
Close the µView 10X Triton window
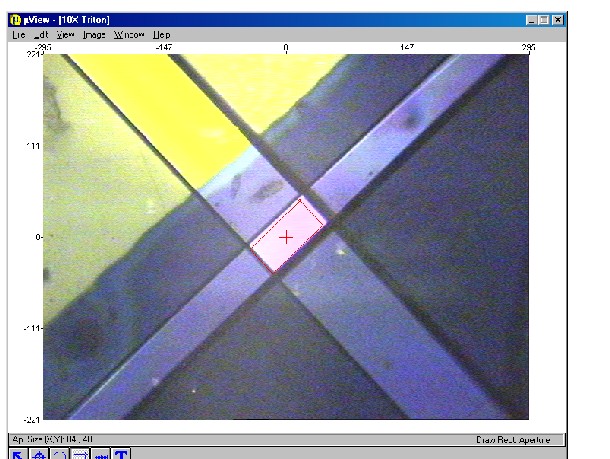coord(559,19)
